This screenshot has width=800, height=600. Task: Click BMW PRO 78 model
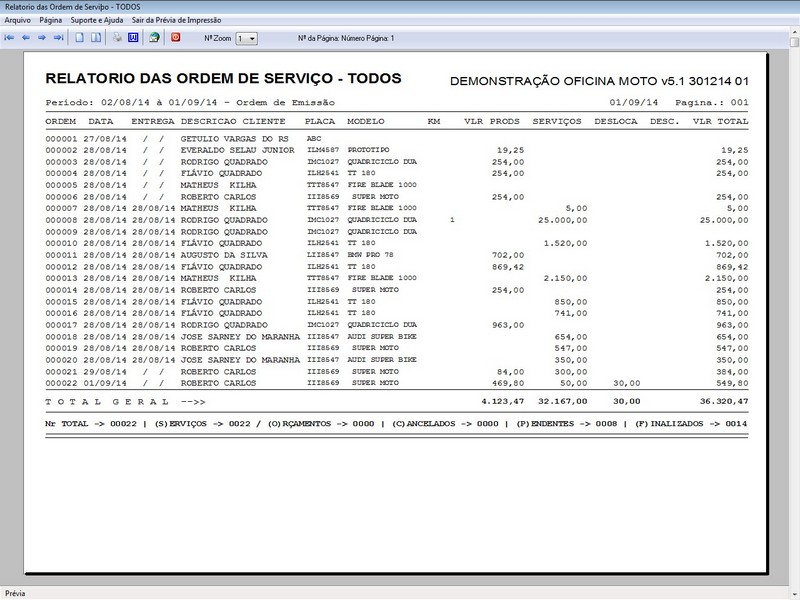(370, 255)
